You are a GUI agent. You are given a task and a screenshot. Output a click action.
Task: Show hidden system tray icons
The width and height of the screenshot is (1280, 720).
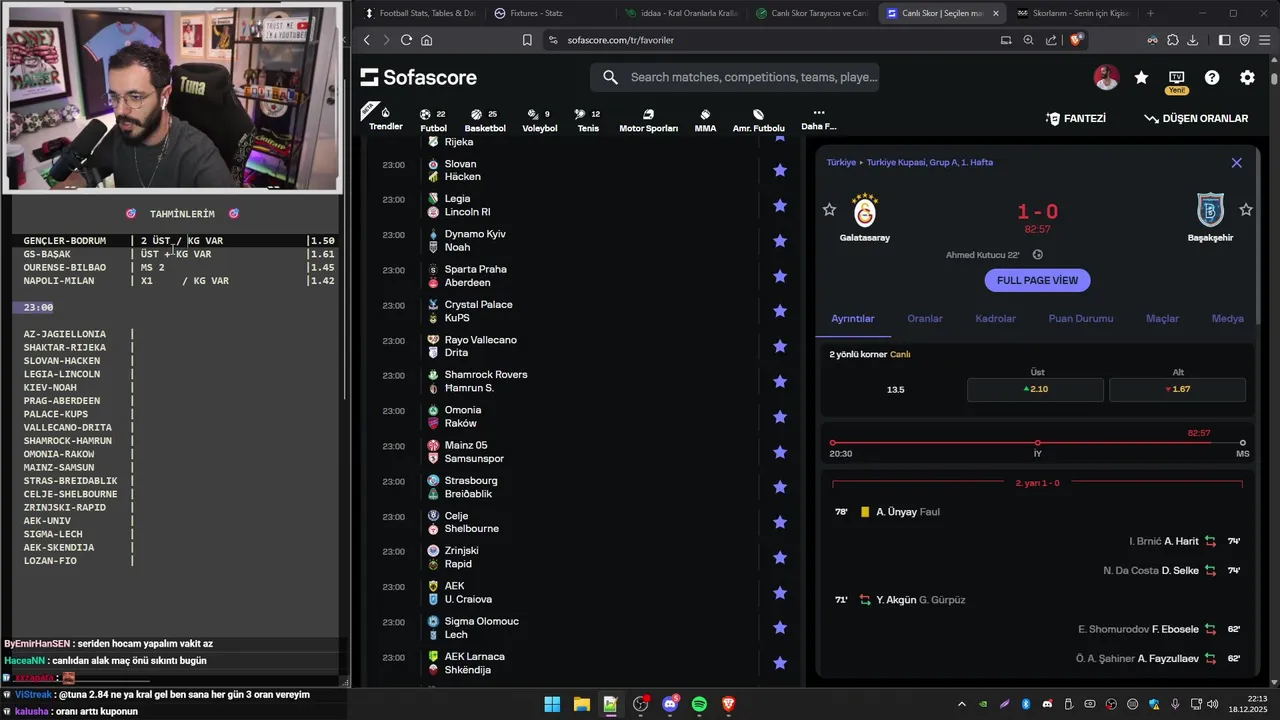[961, 704]
